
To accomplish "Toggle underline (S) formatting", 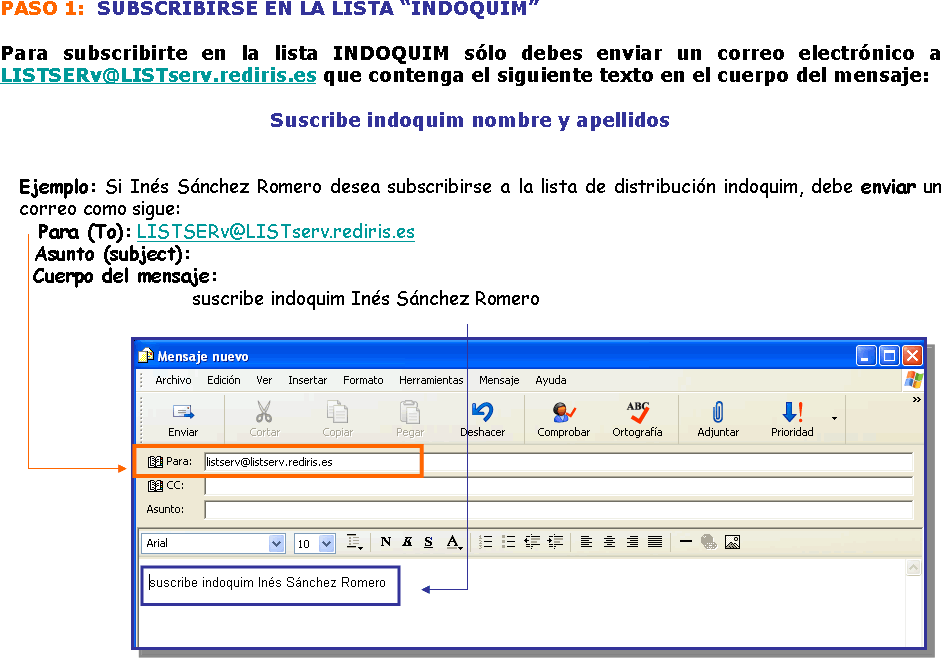I will click(x=428, y=542).
